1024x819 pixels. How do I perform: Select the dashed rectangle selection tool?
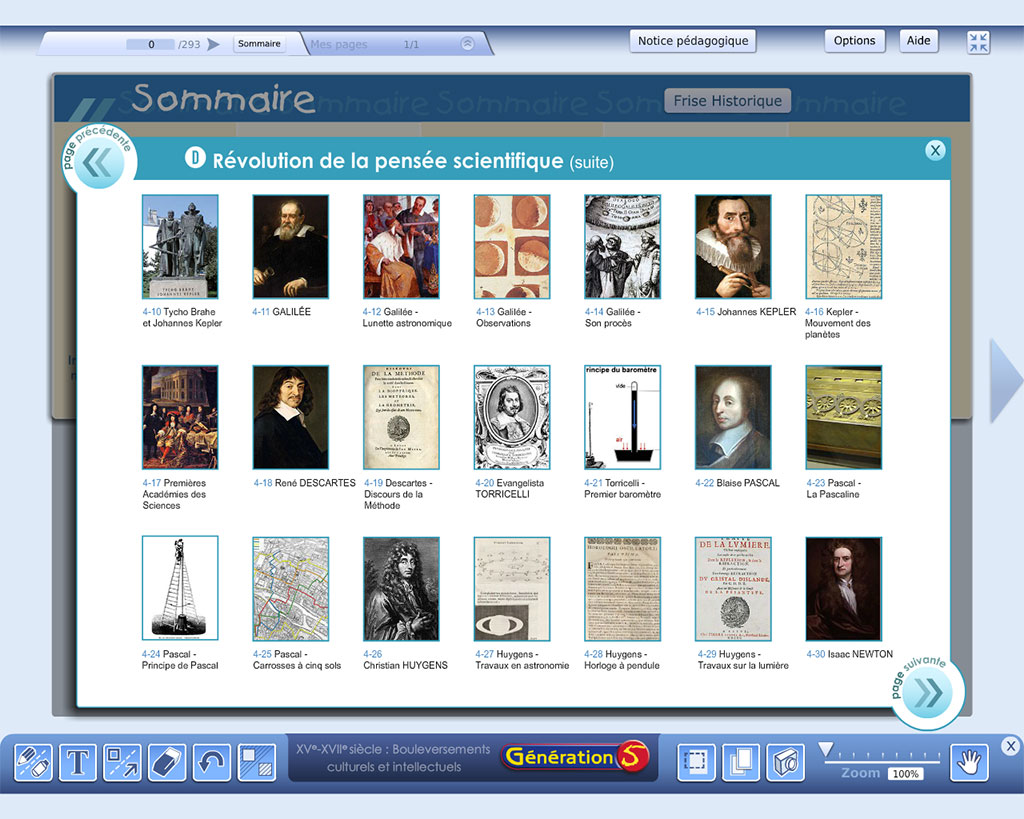[697, 763]
